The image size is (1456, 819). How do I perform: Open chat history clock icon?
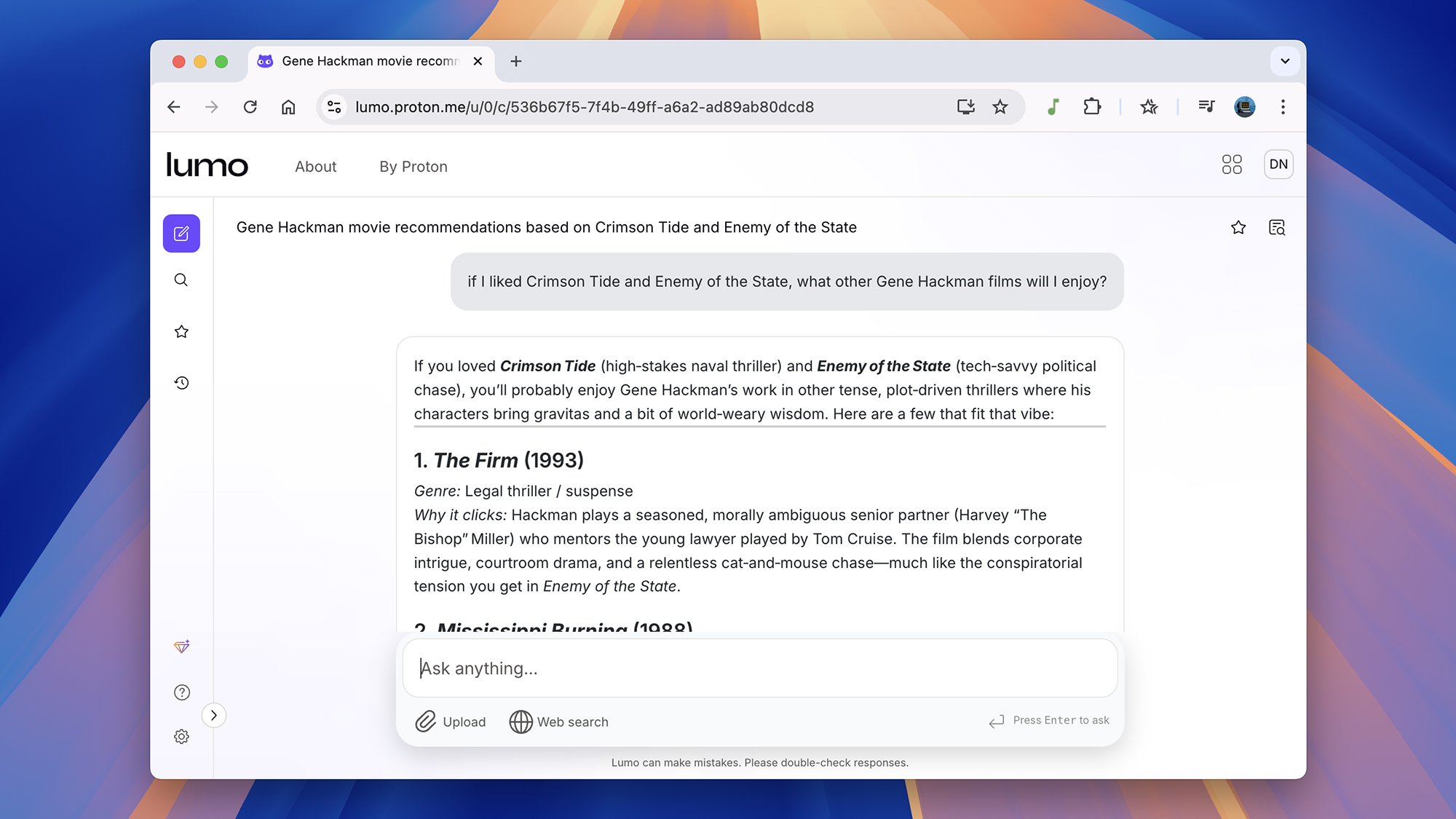coord(181,383)
